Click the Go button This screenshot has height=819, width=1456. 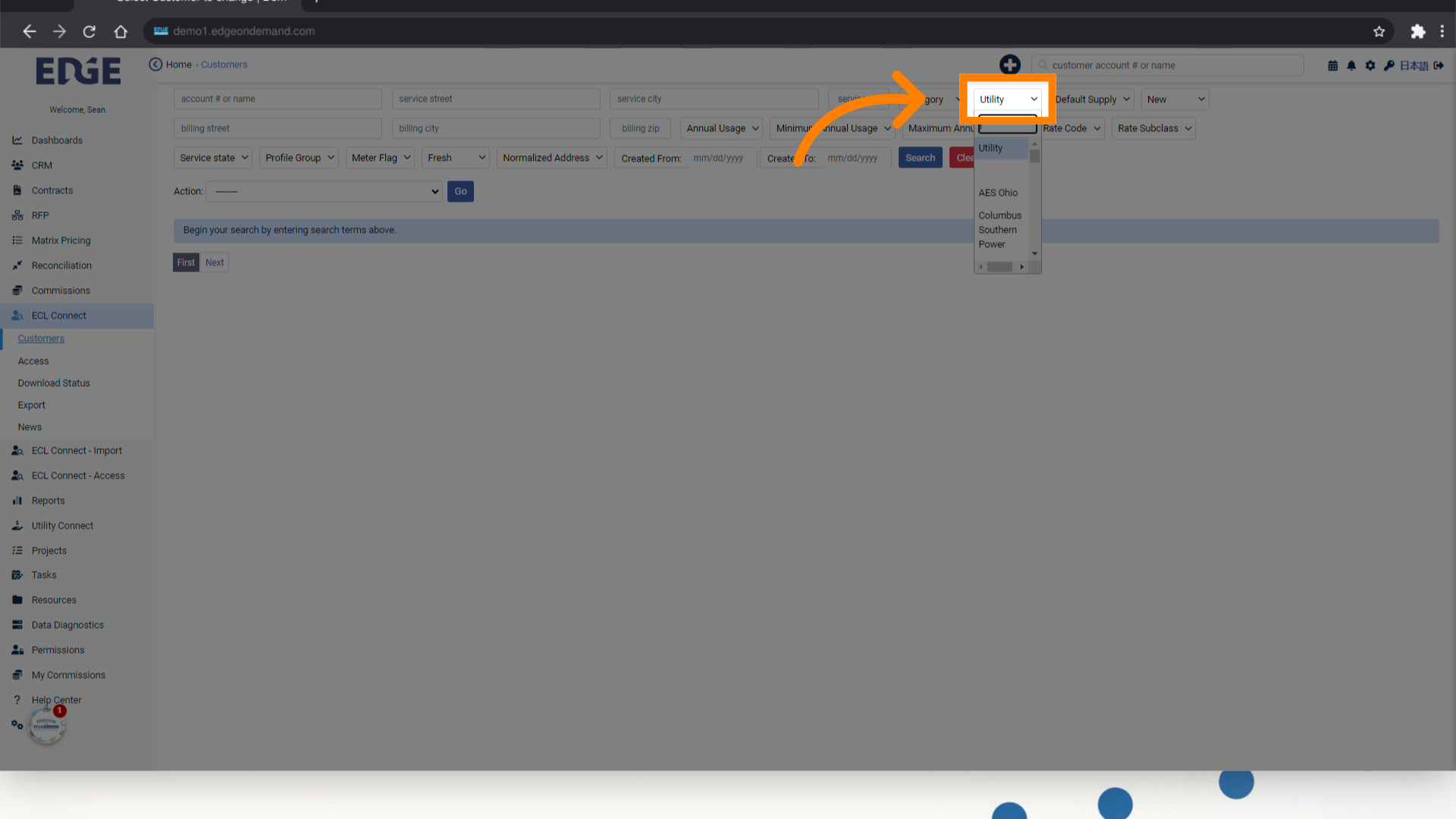click(x=460, y=191)
